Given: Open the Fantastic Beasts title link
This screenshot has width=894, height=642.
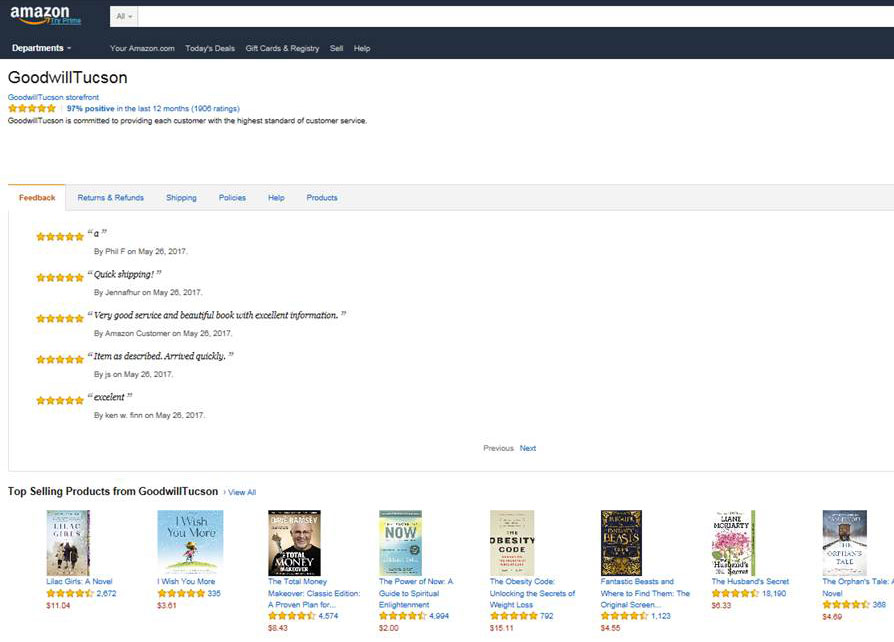Looking at the screenshot, I should pos(645,593).
